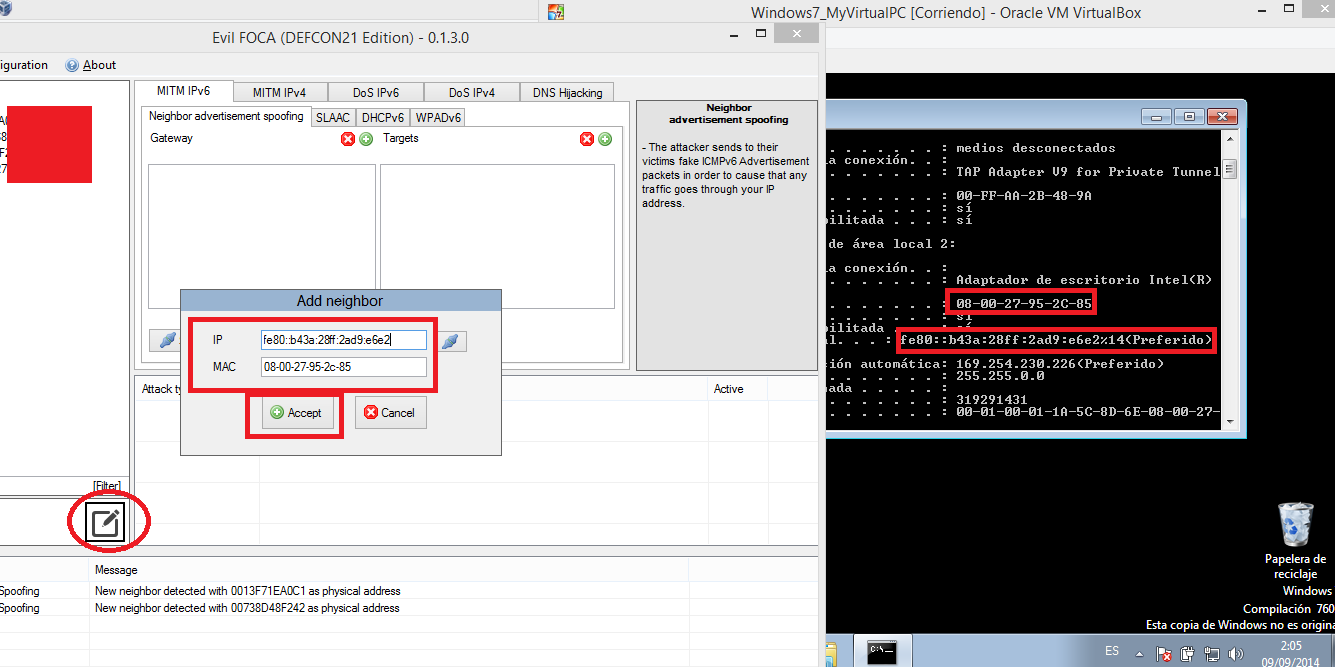This screenshot has height=667, width=1335.
Task: Add a target with green plus icon
Action: point(605,139)
